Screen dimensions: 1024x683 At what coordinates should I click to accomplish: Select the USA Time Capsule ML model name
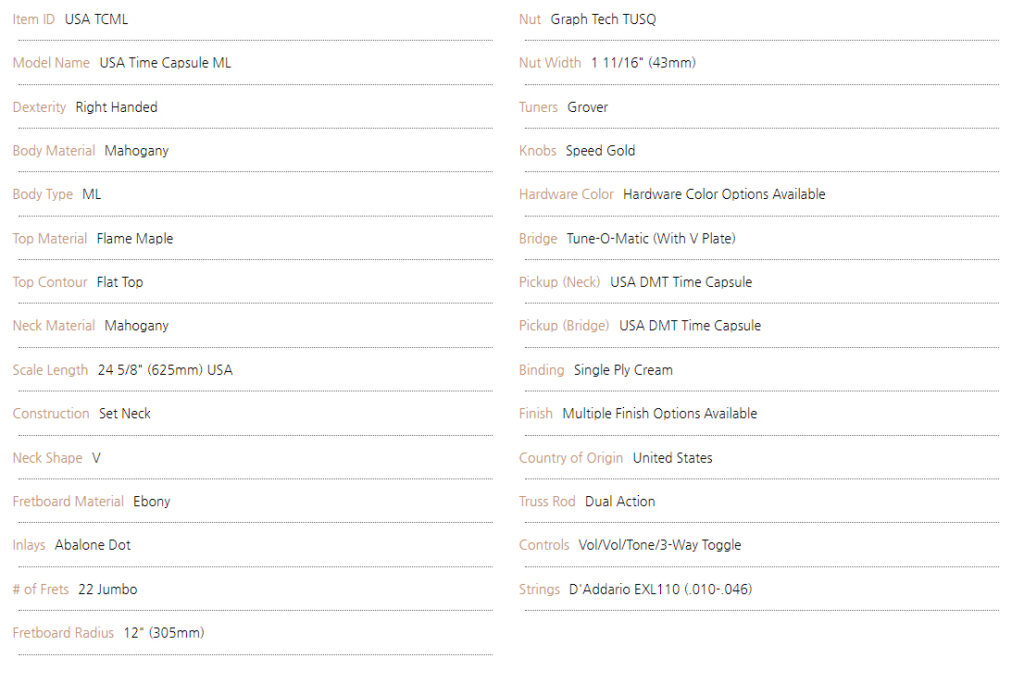165,63
